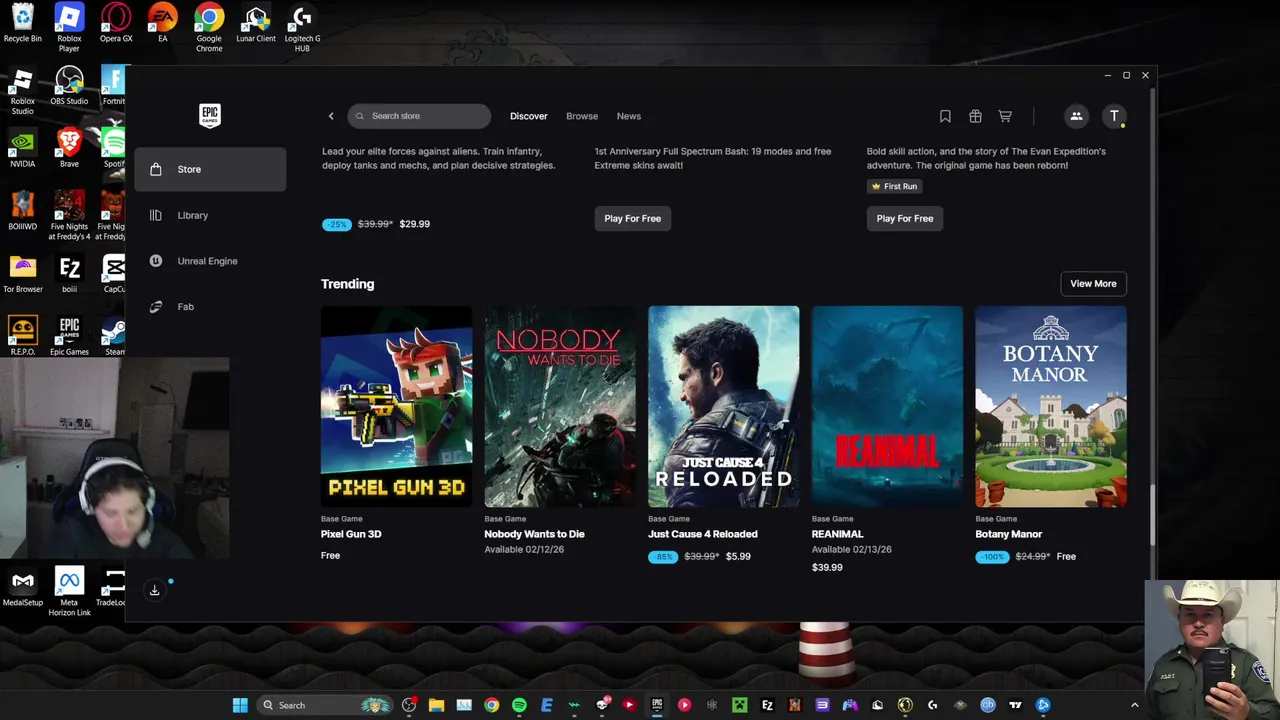Open the friends list icon
Screen dimensions: 1280x720
click(x=1076, y=116)
